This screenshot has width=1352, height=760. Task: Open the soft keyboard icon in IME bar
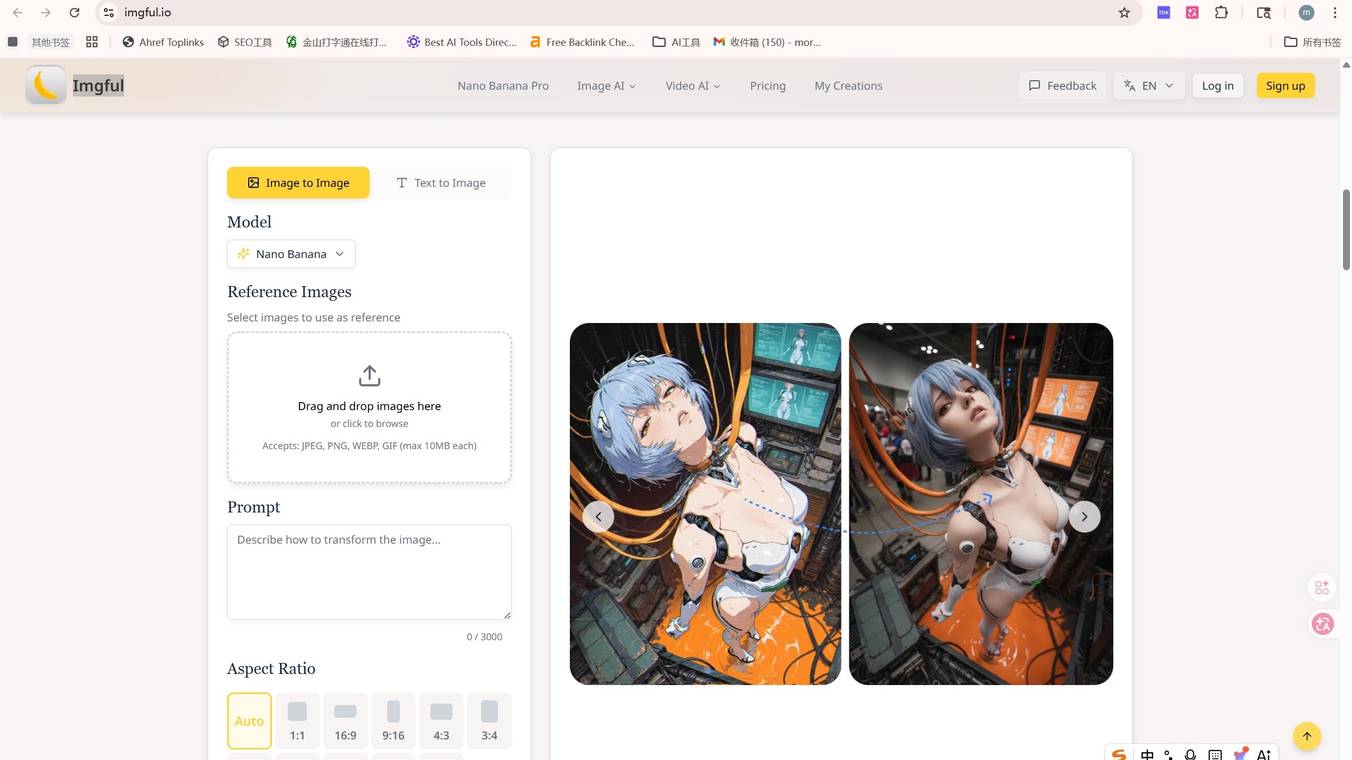point(1215,755)
